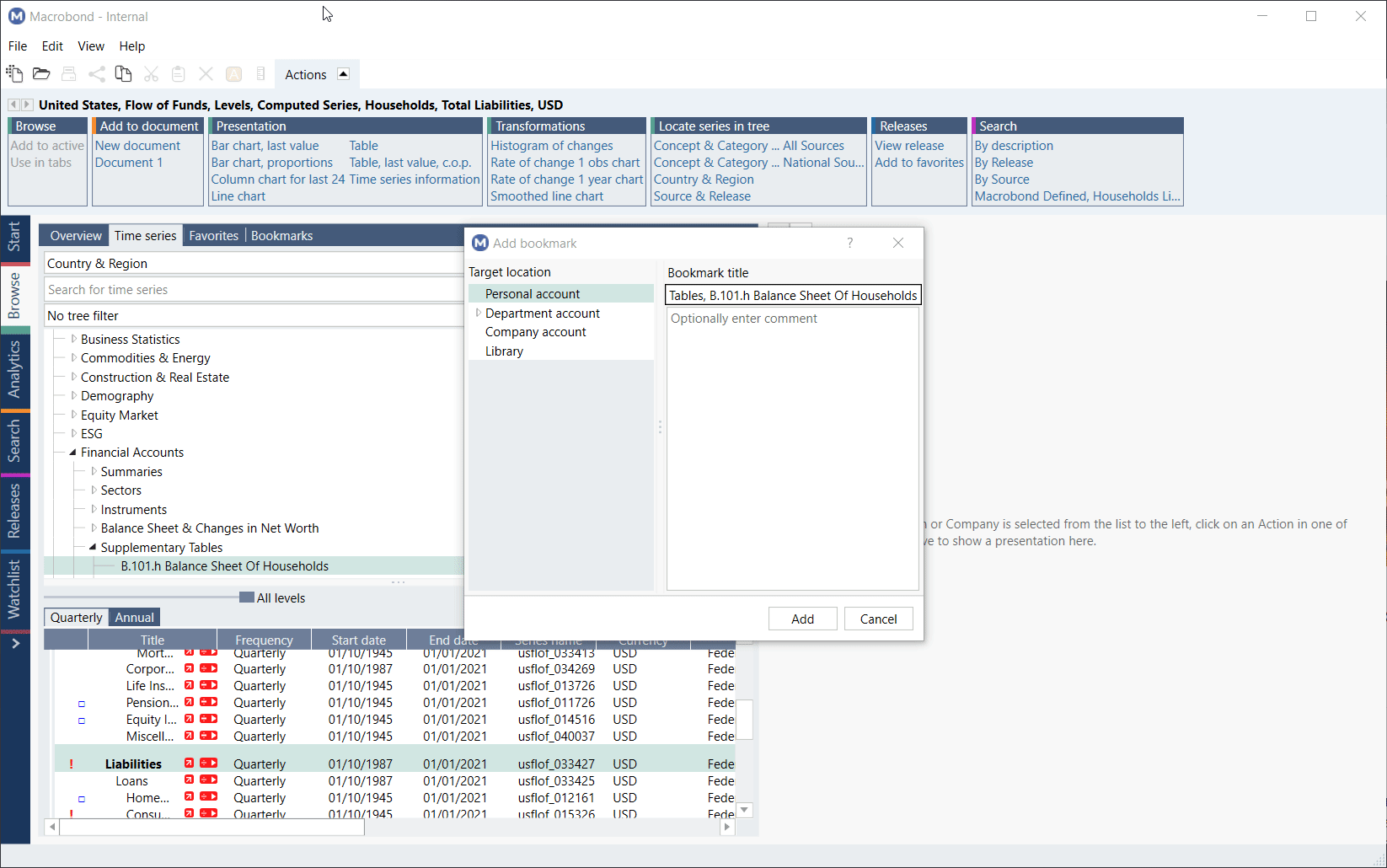1387x868 pixels.
Task: Expand the Construction & Real Estate node
Action: [x=73, y=377]
